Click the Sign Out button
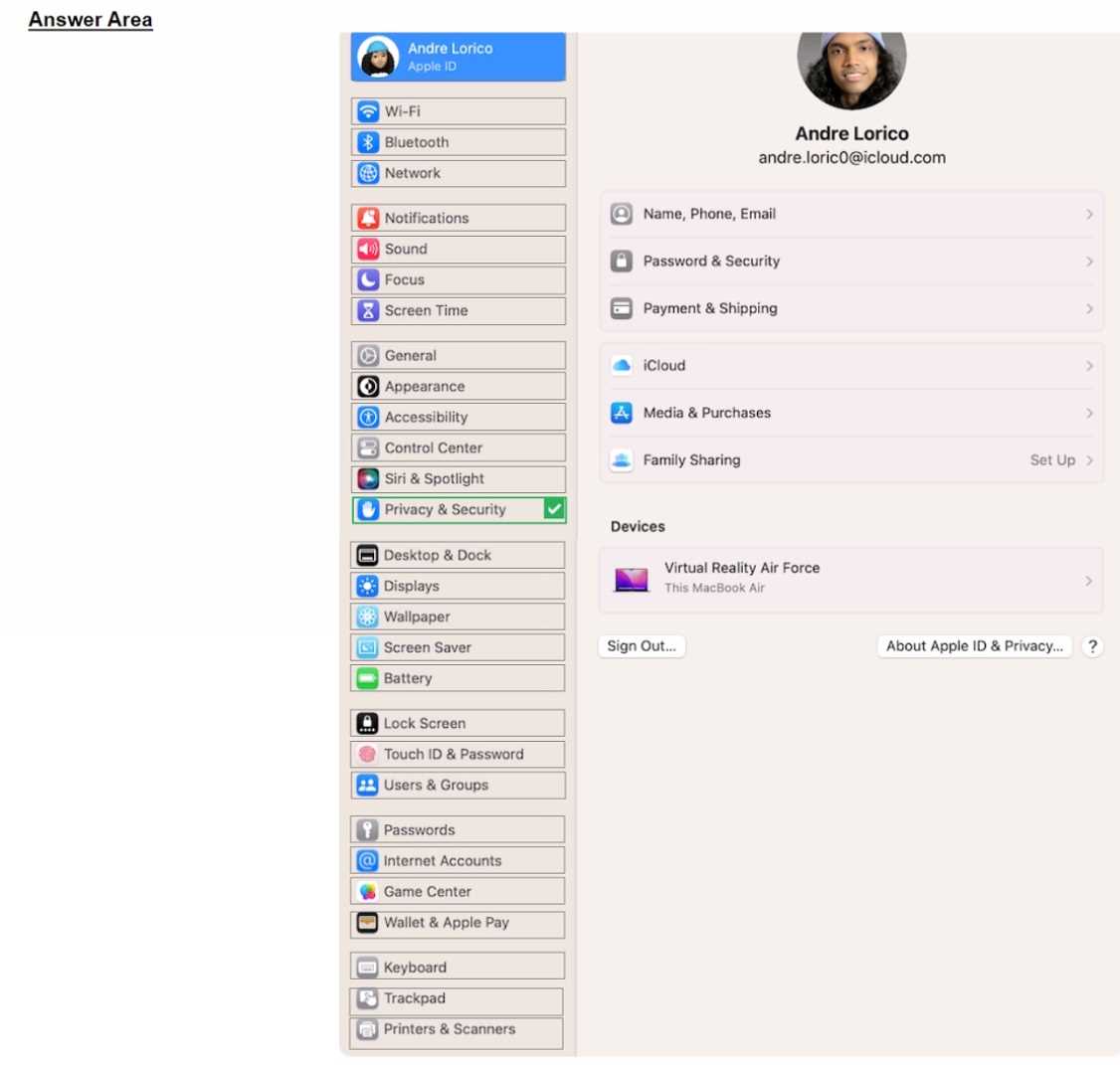Viewport: 1120px width, 1065px height. 641,644
